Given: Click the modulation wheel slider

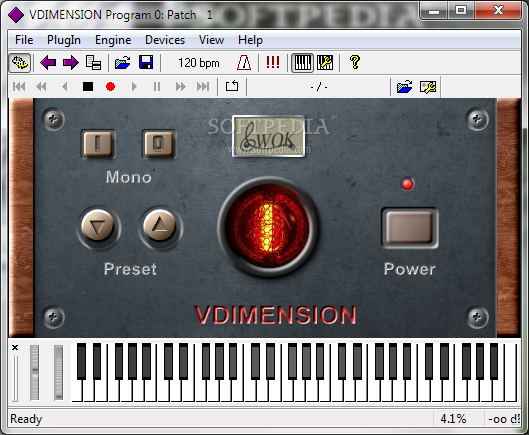Looking at the screenshot, I should (58, 373).
